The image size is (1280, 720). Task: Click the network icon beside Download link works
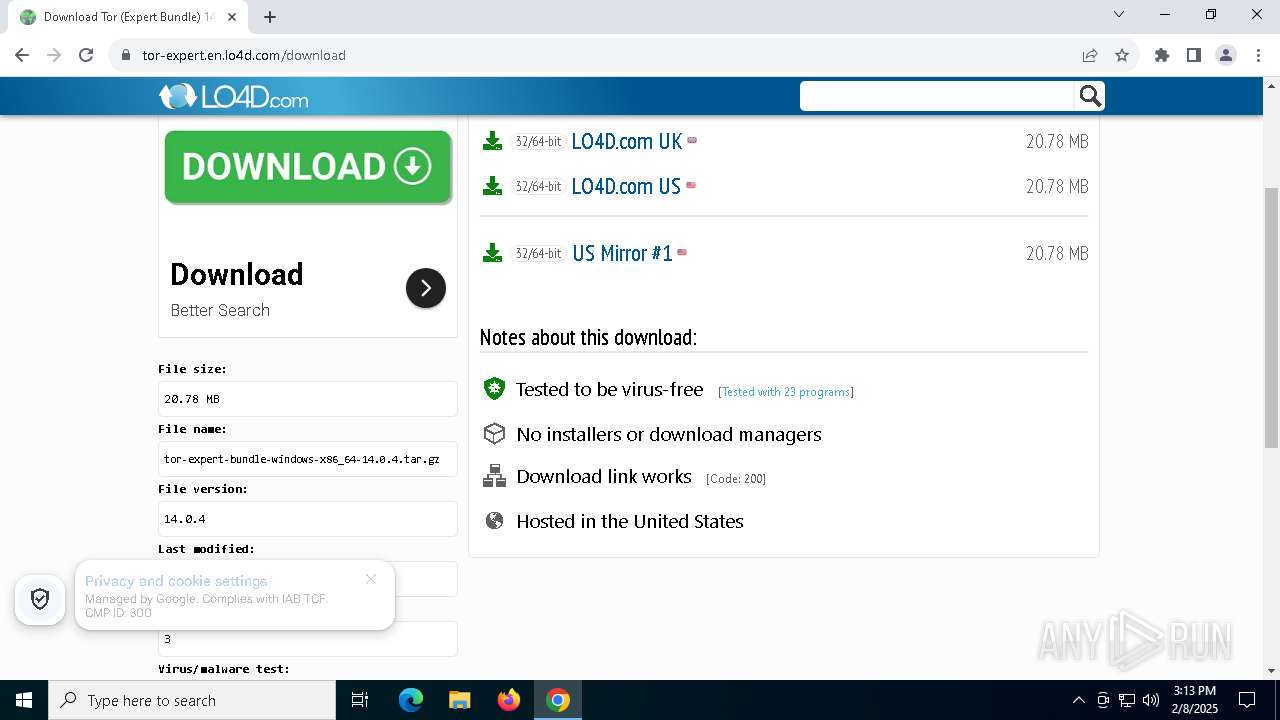pyautogui.click(x=494, y=477)
